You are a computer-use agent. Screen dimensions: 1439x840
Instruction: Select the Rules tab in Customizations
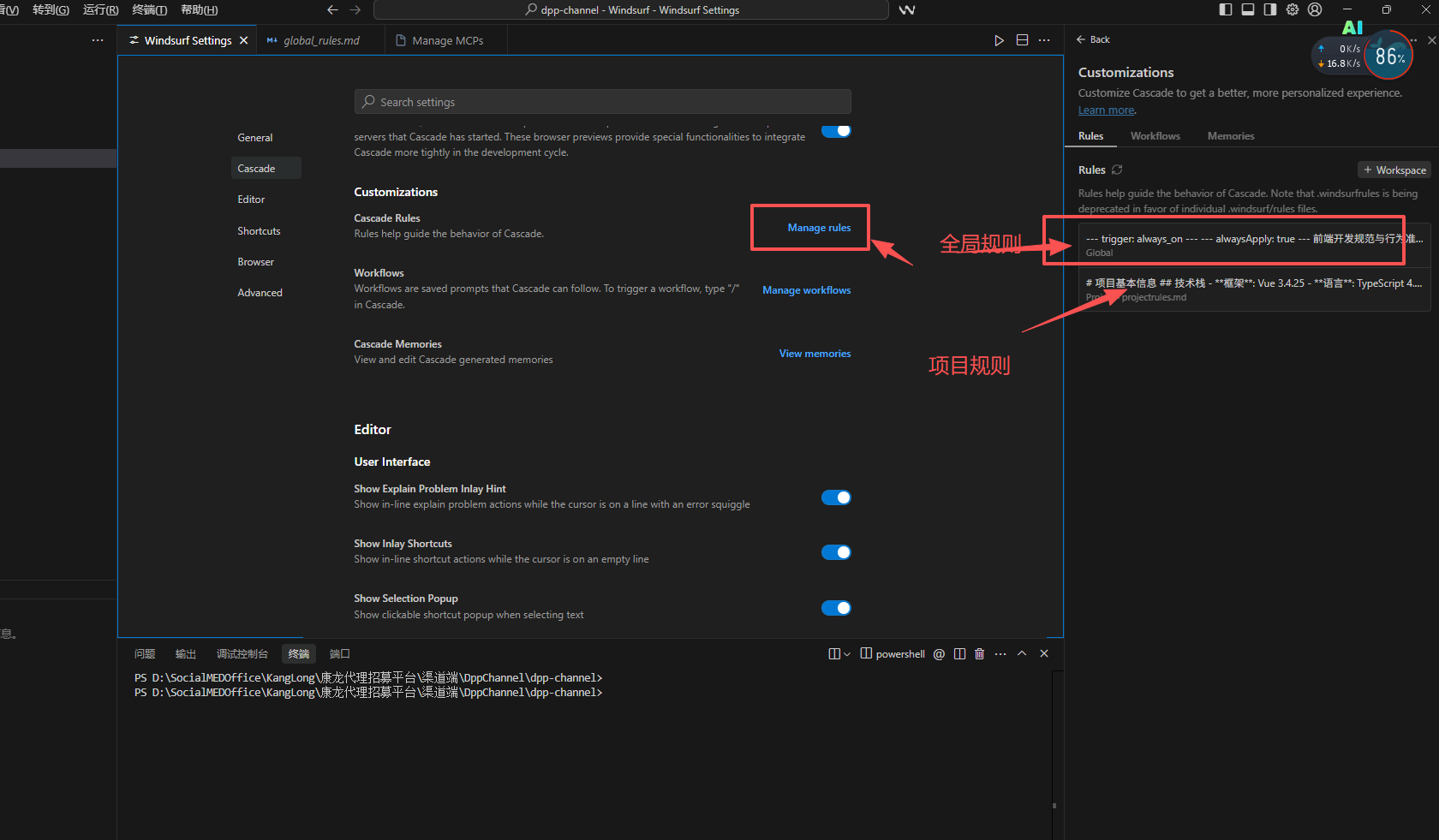pos(1090,136)
